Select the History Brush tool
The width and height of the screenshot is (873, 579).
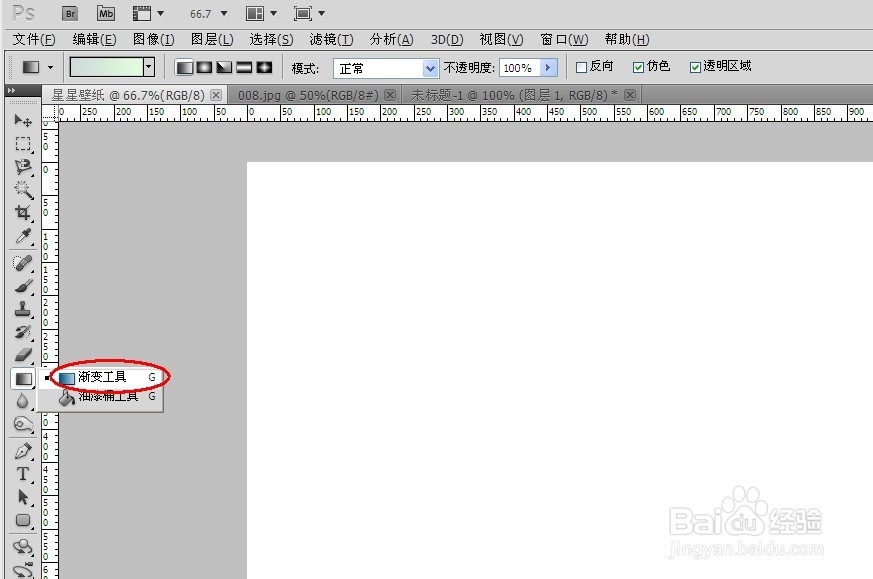[x=23, y=332]
